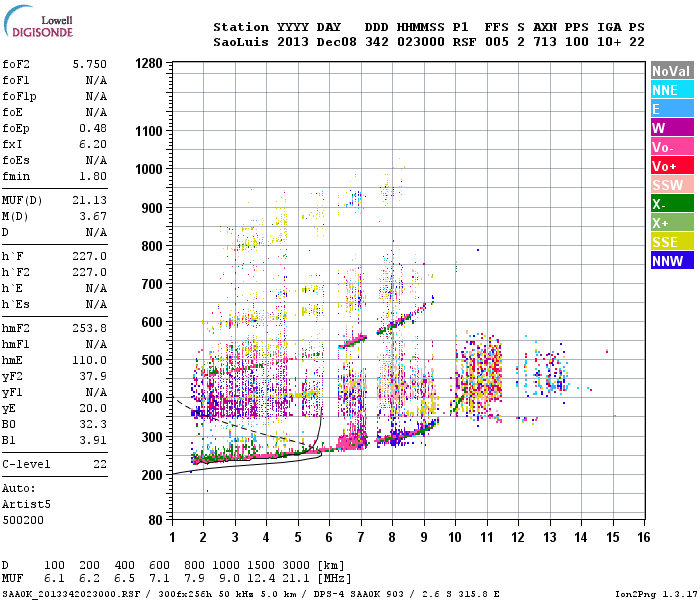This screenshot has height=600, width=700.
Task: Click the Lowell Digisonde logo
Action: pos(38,21)
